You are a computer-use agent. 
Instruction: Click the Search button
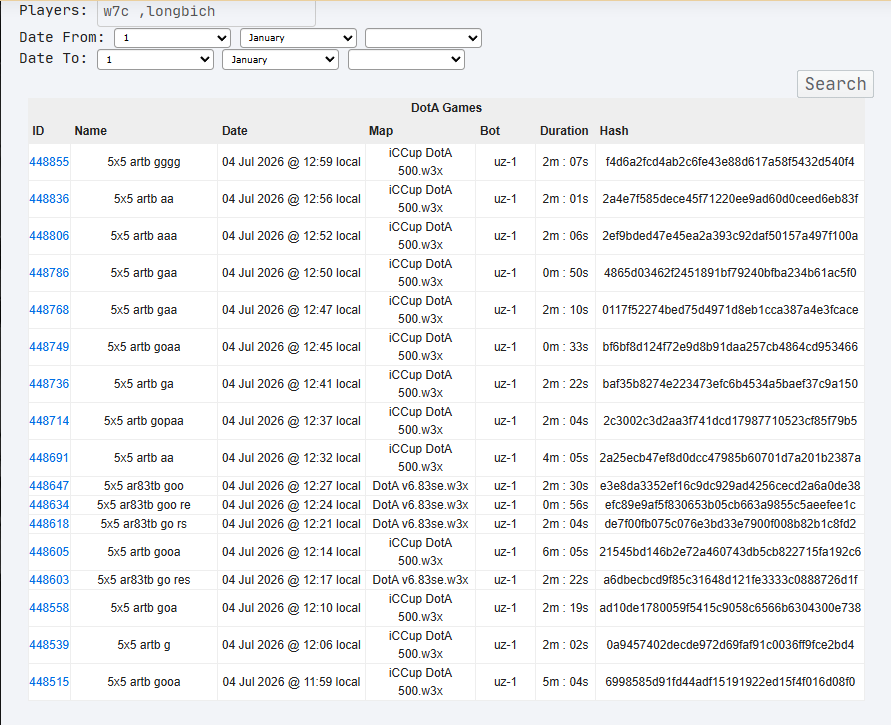point(835,84)
